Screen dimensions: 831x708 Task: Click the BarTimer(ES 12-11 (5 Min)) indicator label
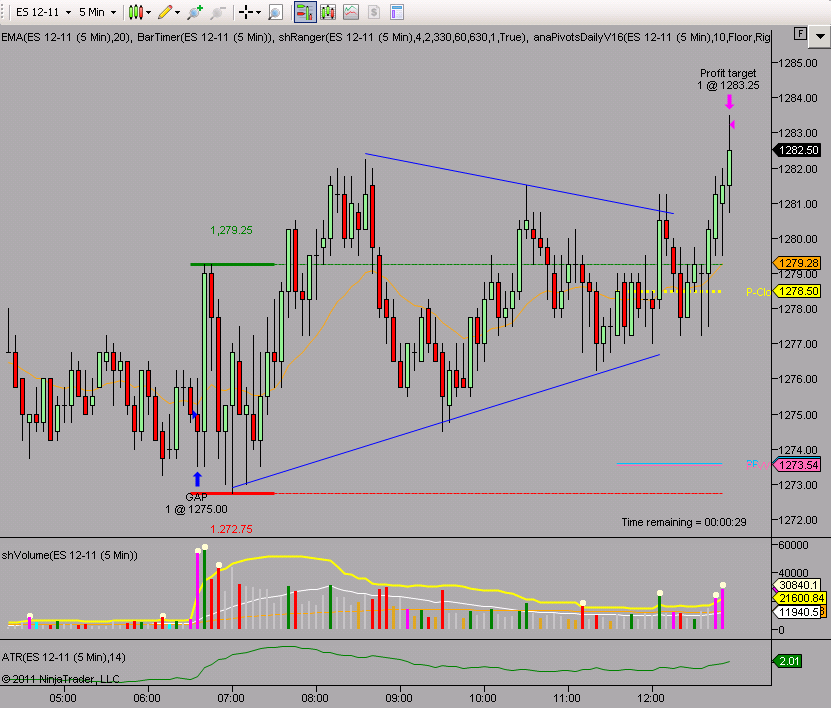(x=205, y=37)
